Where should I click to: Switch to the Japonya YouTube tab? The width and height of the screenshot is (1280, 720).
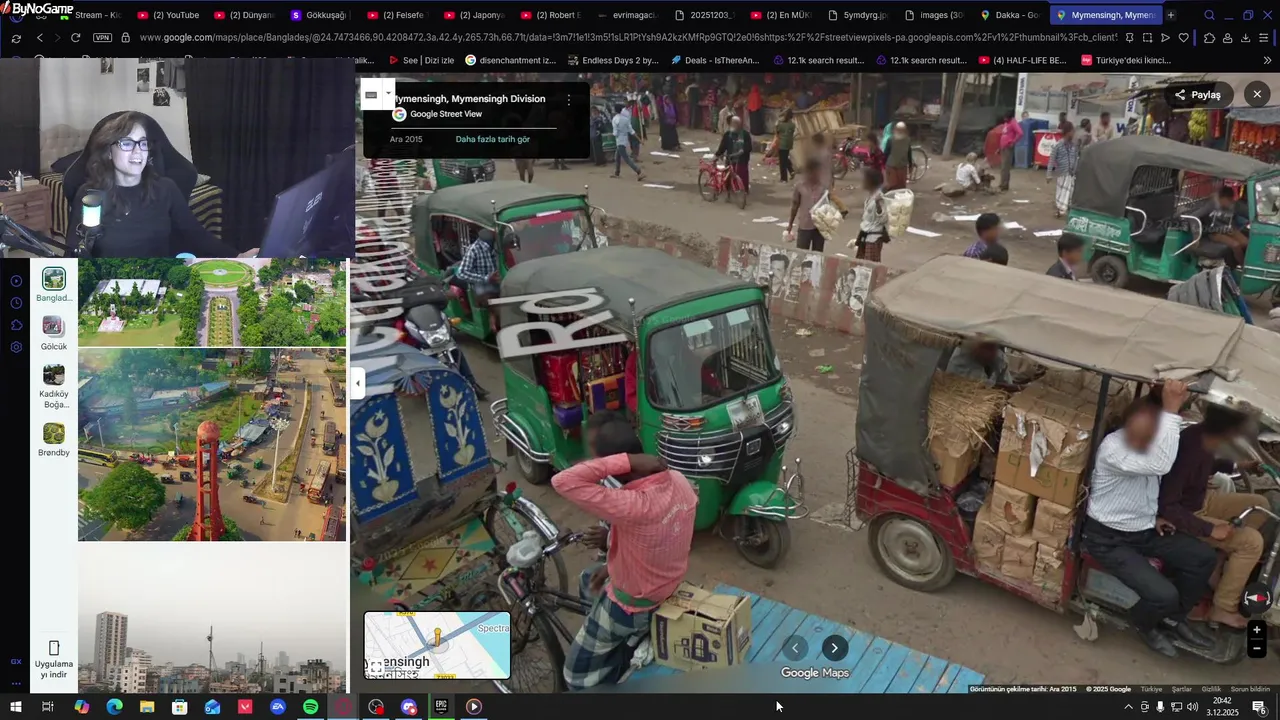point(475,15)
